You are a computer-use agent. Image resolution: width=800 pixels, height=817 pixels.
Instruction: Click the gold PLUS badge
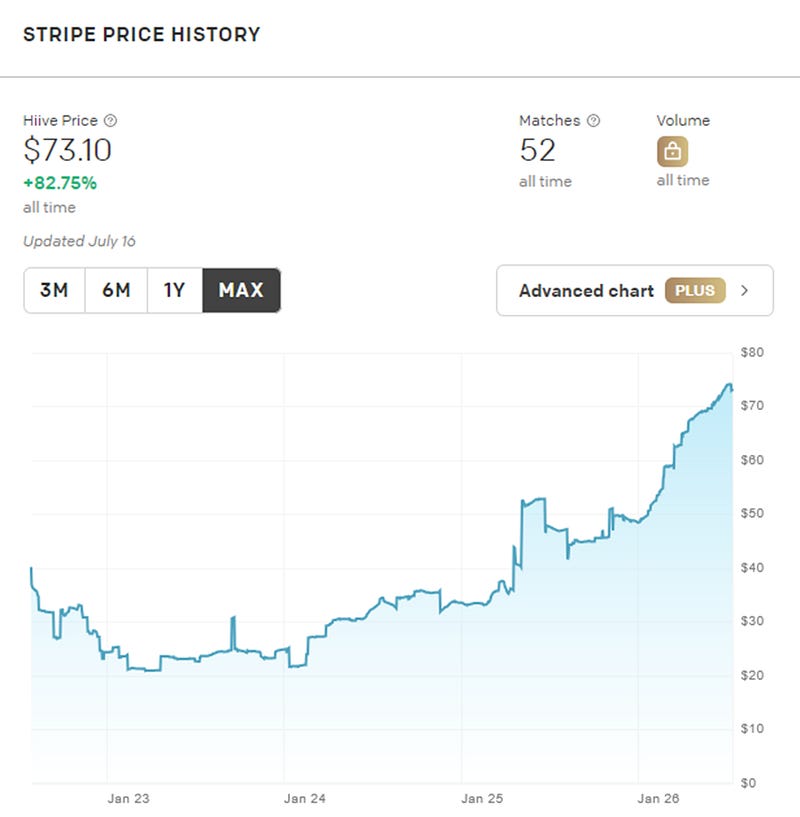(x=695, y=290)
